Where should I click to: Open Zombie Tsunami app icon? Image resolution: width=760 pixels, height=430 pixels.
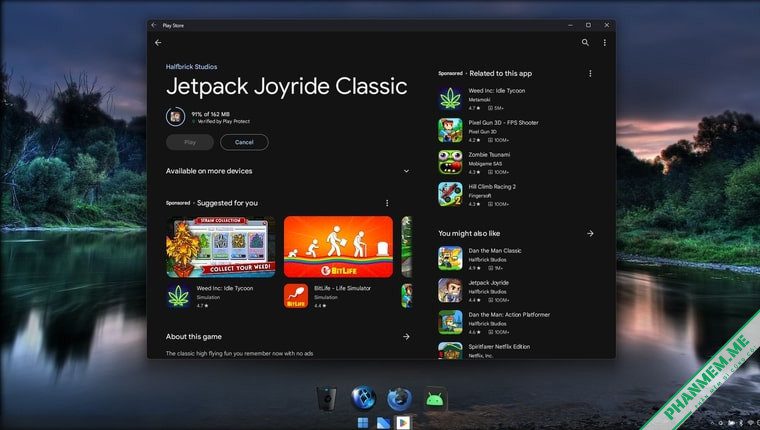pyautogui.click(x=450, y=162)
